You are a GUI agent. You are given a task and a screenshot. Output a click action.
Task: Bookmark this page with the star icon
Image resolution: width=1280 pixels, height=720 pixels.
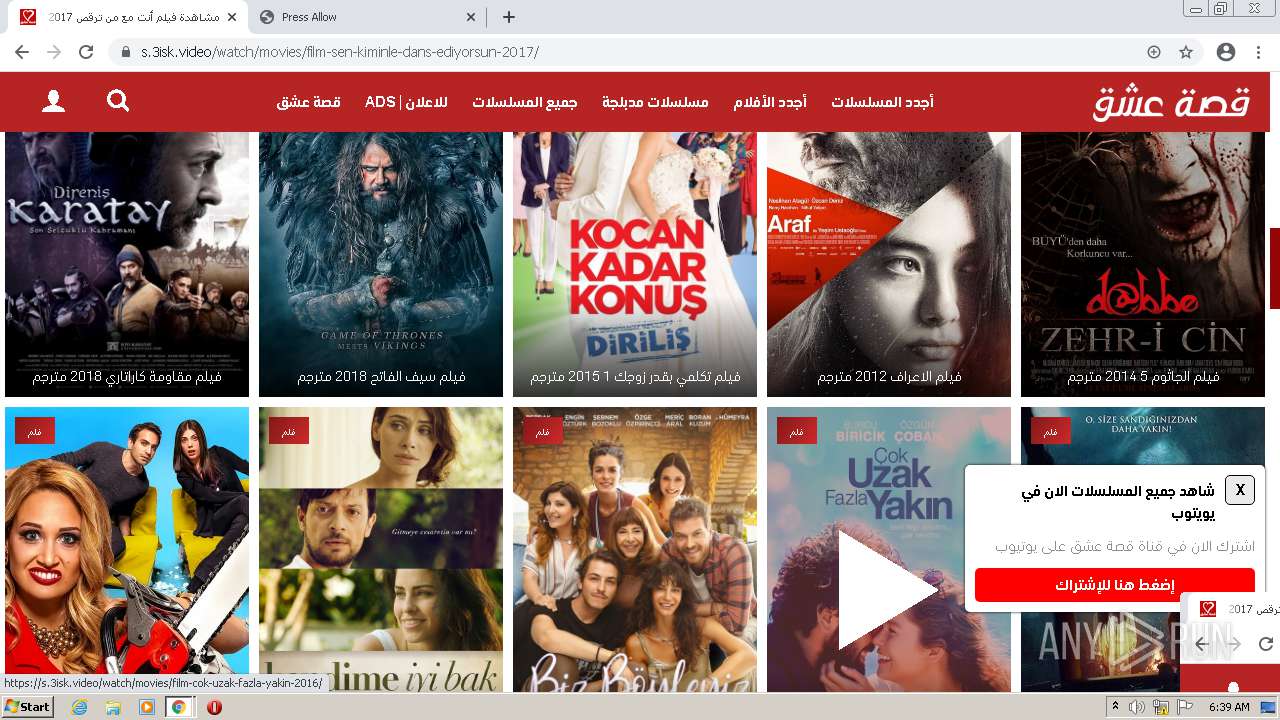point(1186,52)
